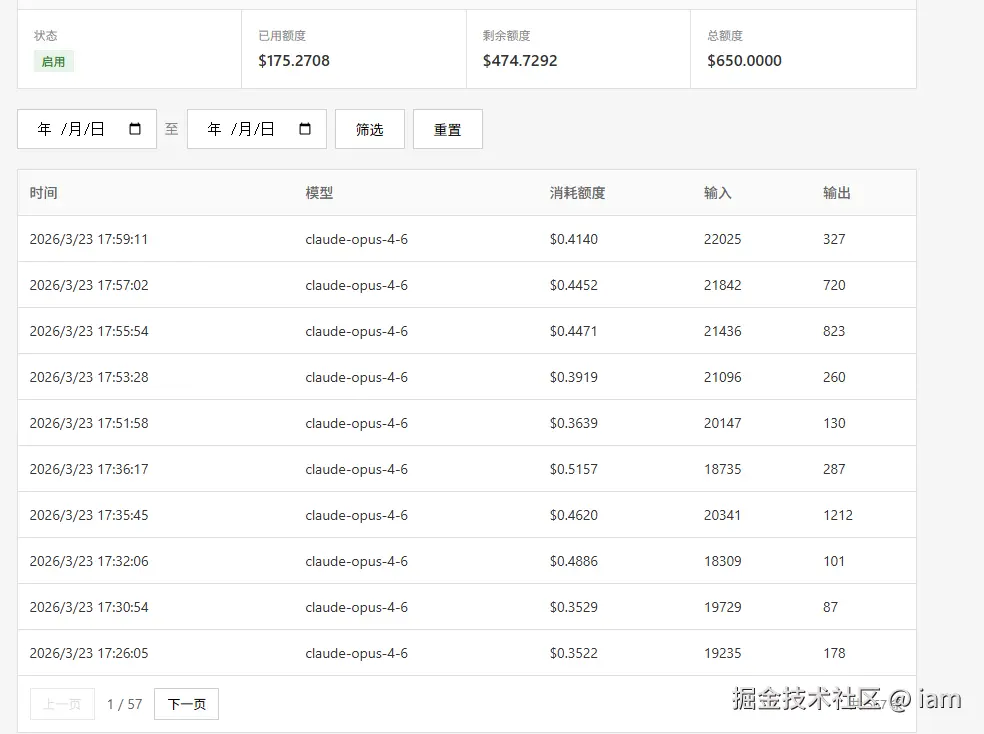Screen dimensions: 984x734
Task: Select the first claude-opus-4-6 record row
Action: pyautogui.click(x=400, y=238)
